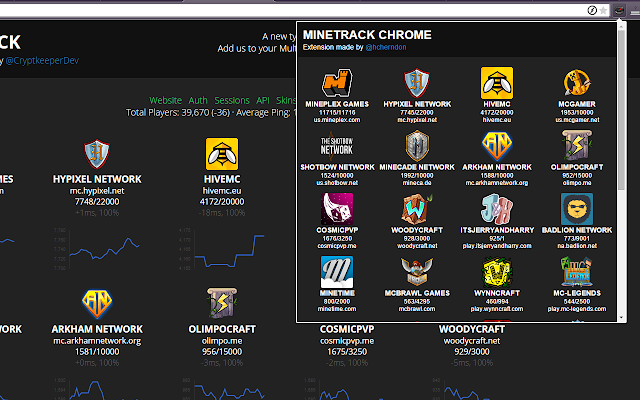Image resolution: width=640 pixels, height=400 pixels.
Task: Click the OlimpoCraft icon on main page
Action: pos(222,304)
